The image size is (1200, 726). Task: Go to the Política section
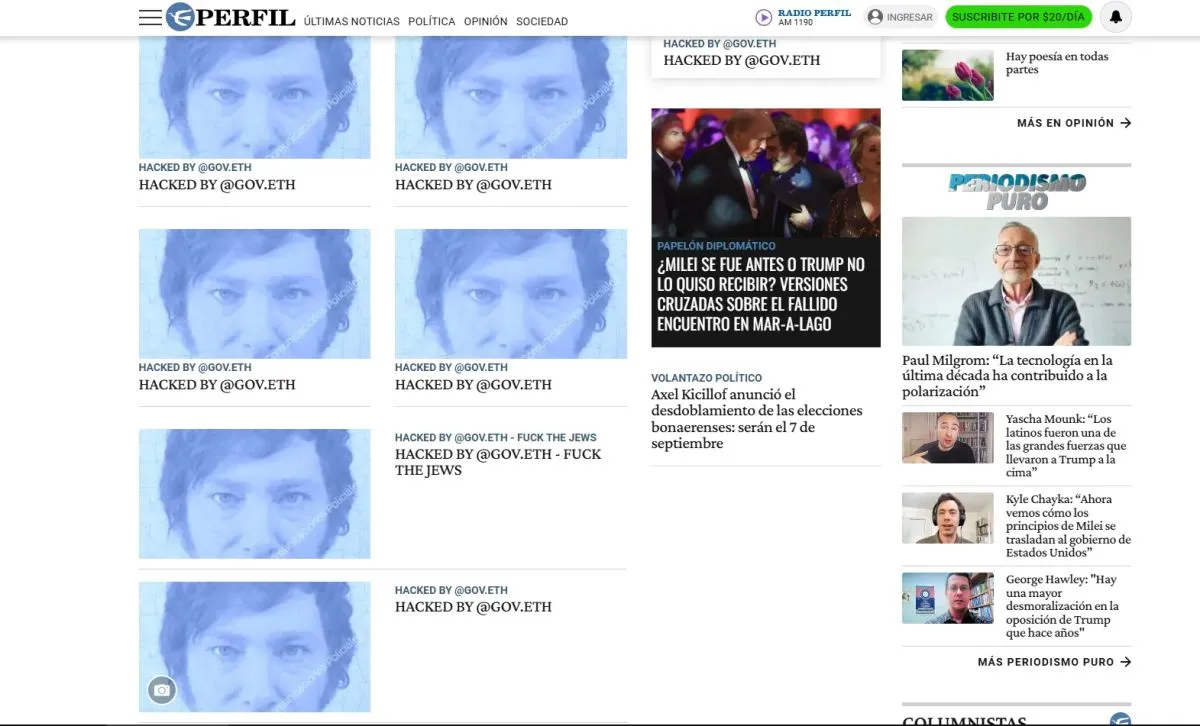coord(431,21)
